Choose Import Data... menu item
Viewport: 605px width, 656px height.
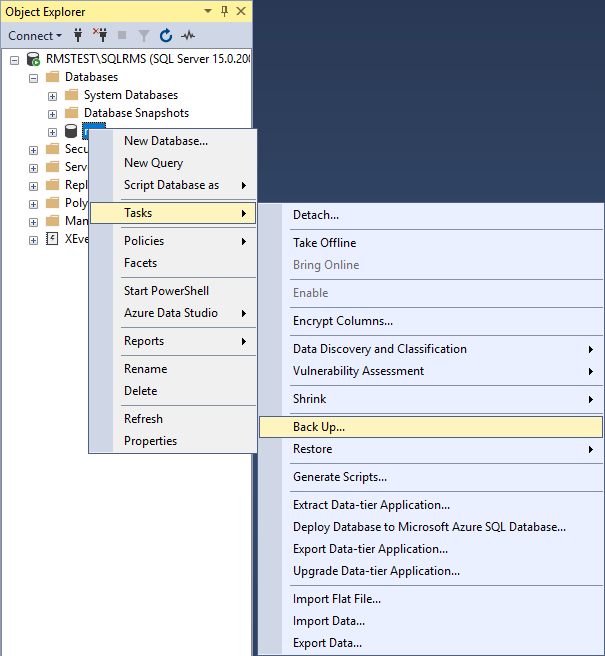(x=431, y=621)
